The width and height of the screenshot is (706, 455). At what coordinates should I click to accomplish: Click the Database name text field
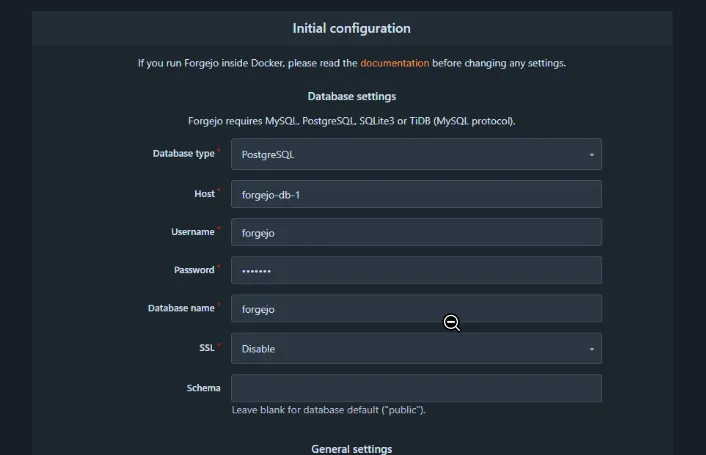[416, 309]
